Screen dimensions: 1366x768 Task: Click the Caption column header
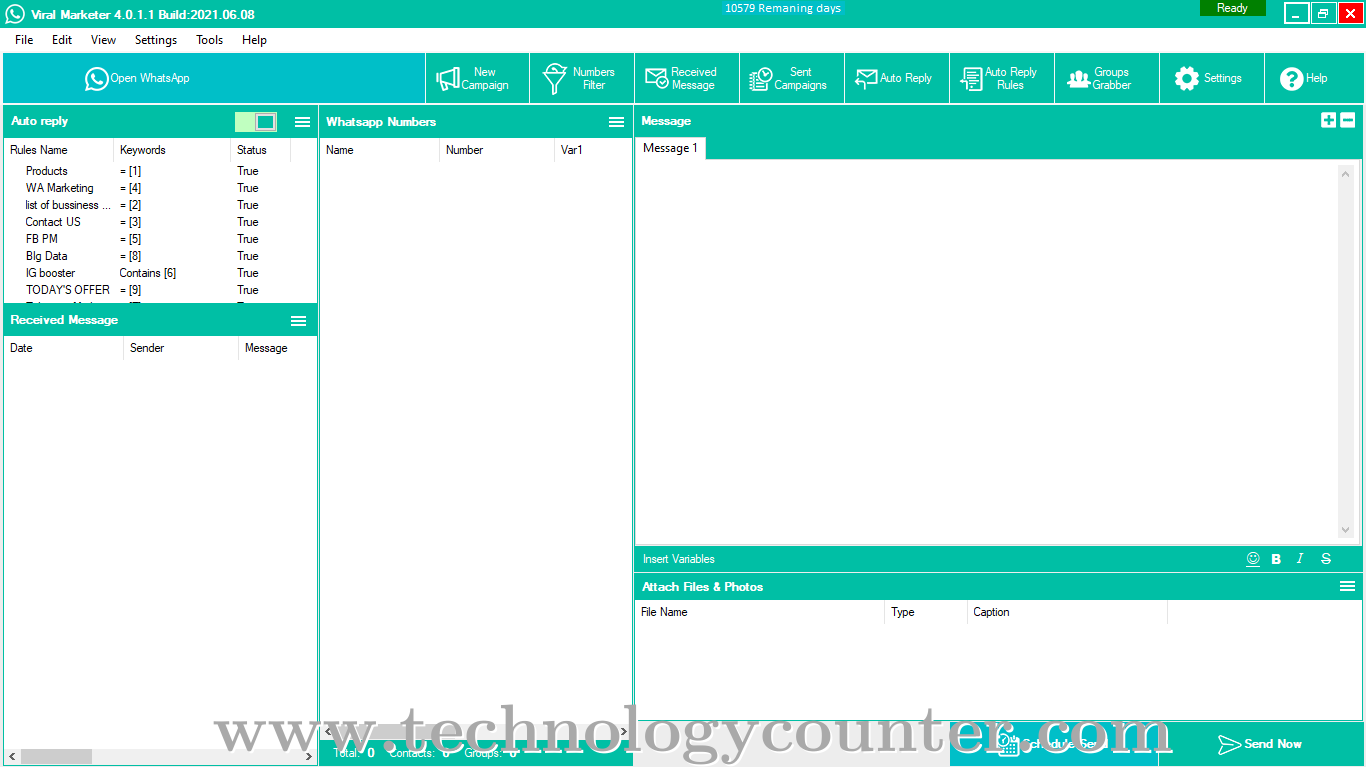click(x=1067, y=612)
